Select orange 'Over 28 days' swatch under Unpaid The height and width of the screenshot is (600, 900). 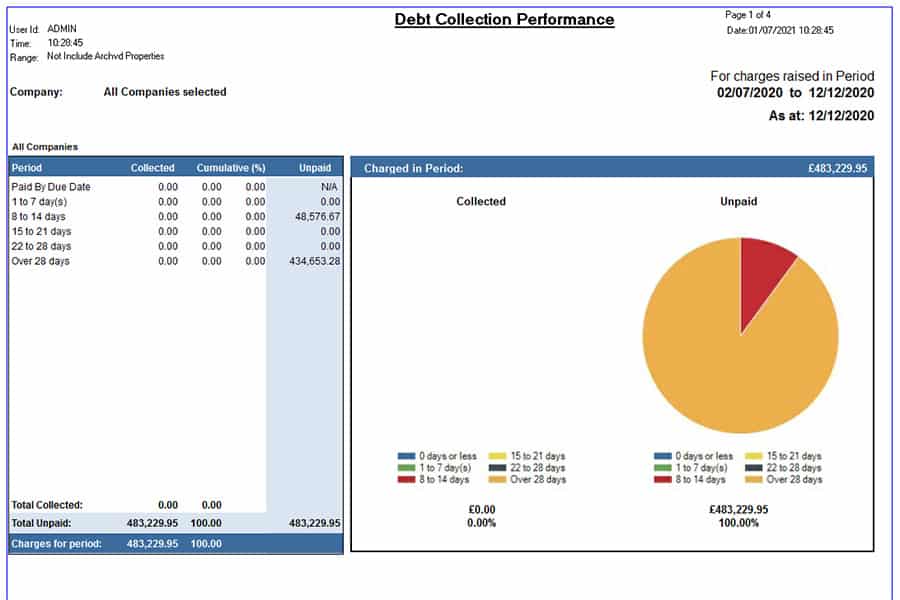click(x=754, y=480)
